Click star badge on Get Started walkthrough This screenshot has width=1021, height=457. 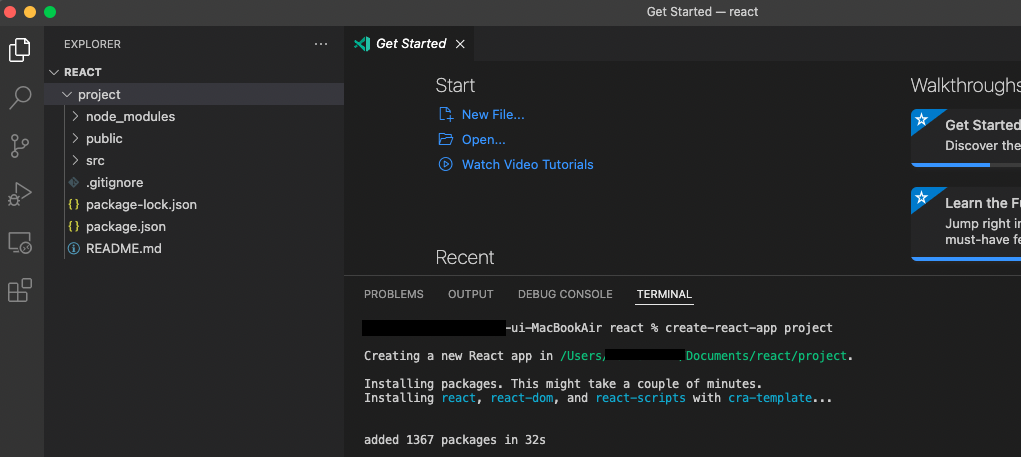tap(921, 120)
